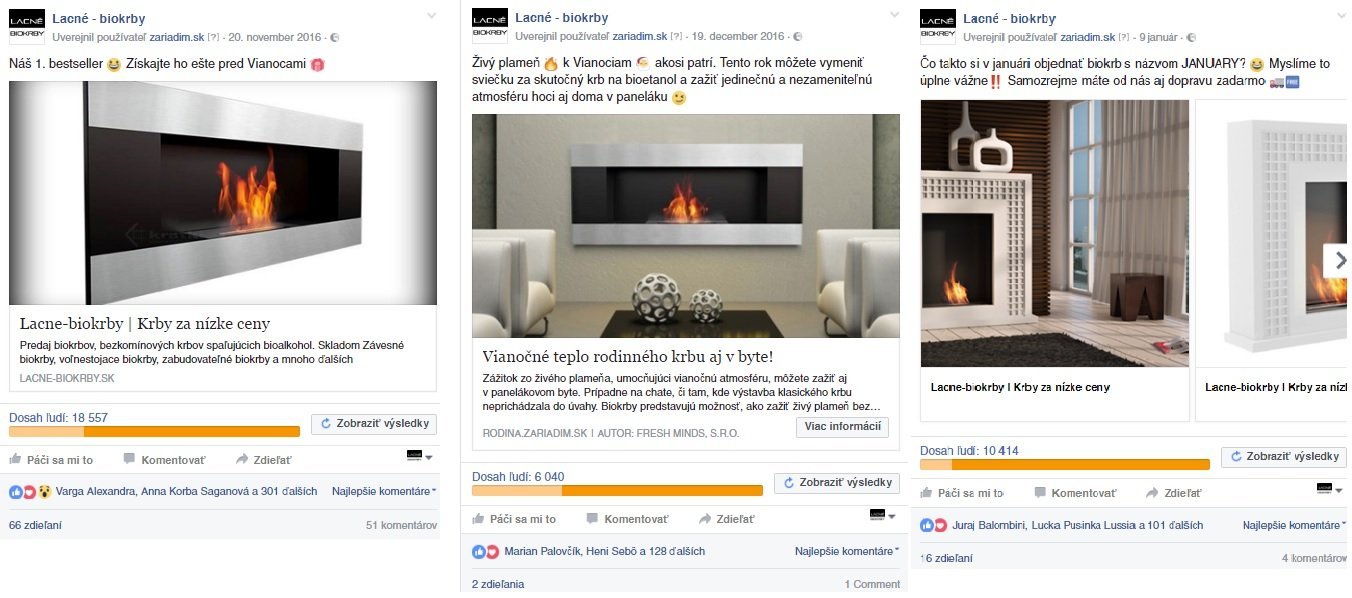Click Zobraziť výsledky in the January post

coord(1284,456)
